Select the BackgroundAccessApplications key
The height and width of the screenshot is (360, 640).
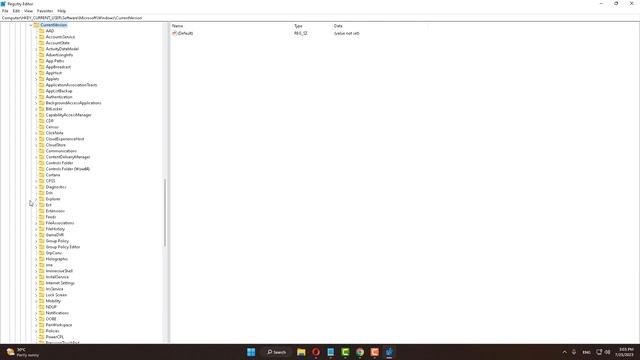73,103
